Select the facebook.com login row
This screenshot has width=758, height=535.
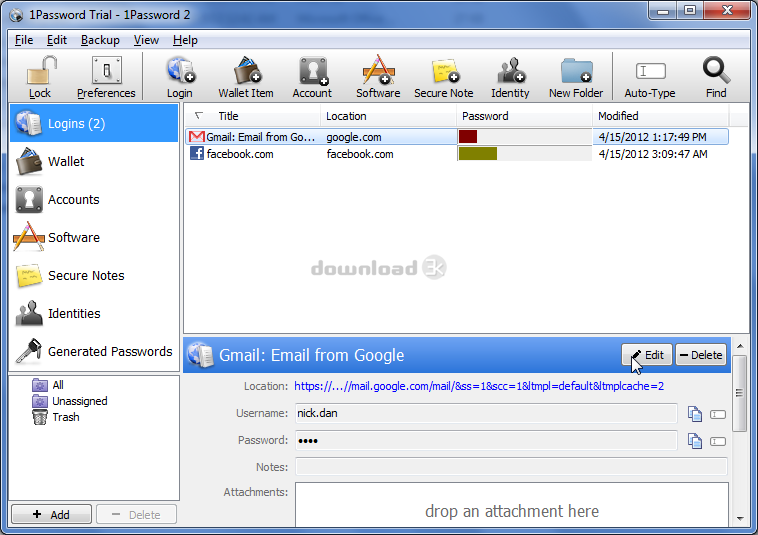pyautogui.click(x=457, y=154)
